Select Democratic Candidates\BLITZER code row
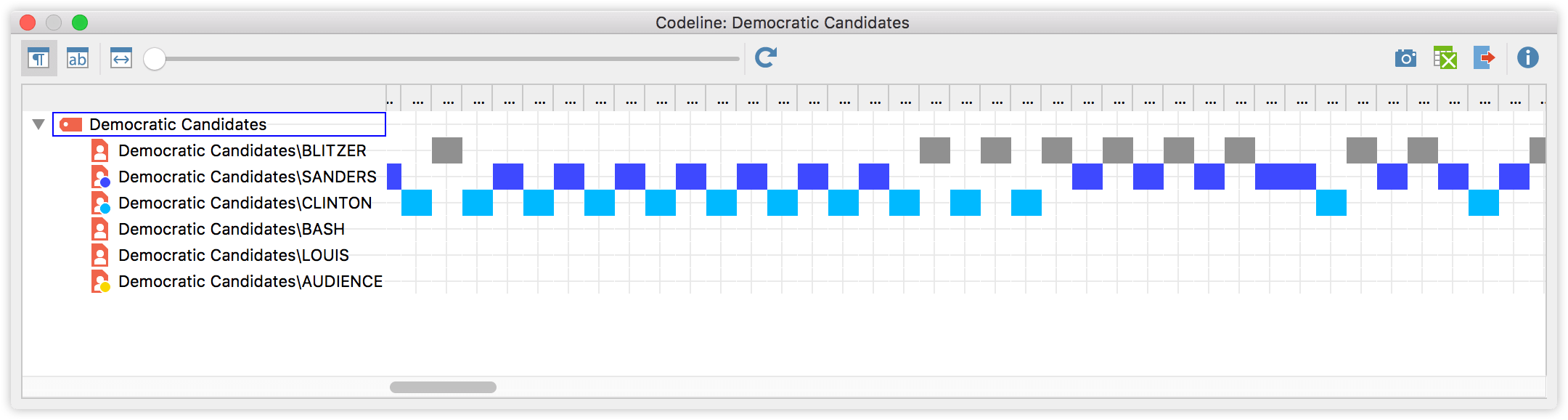The image size is (1568, 420). click(242, 150)
